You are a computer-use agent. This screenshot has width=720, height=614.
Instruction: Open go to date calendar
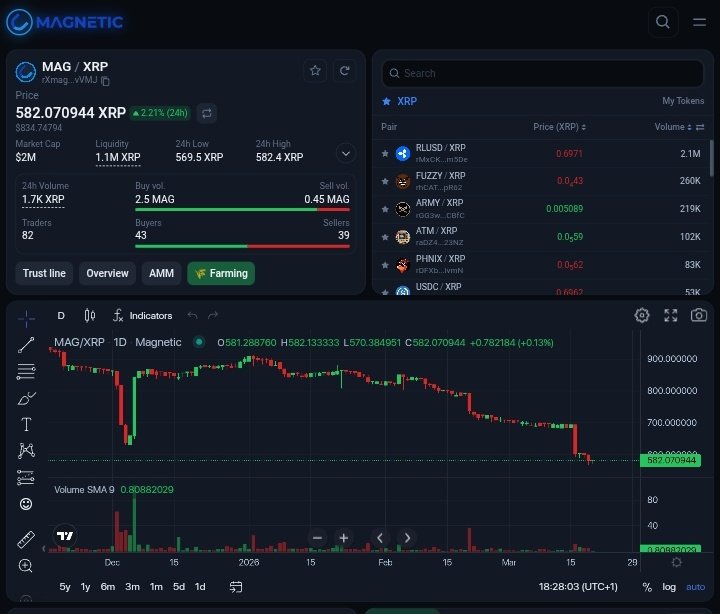[236, 587]
